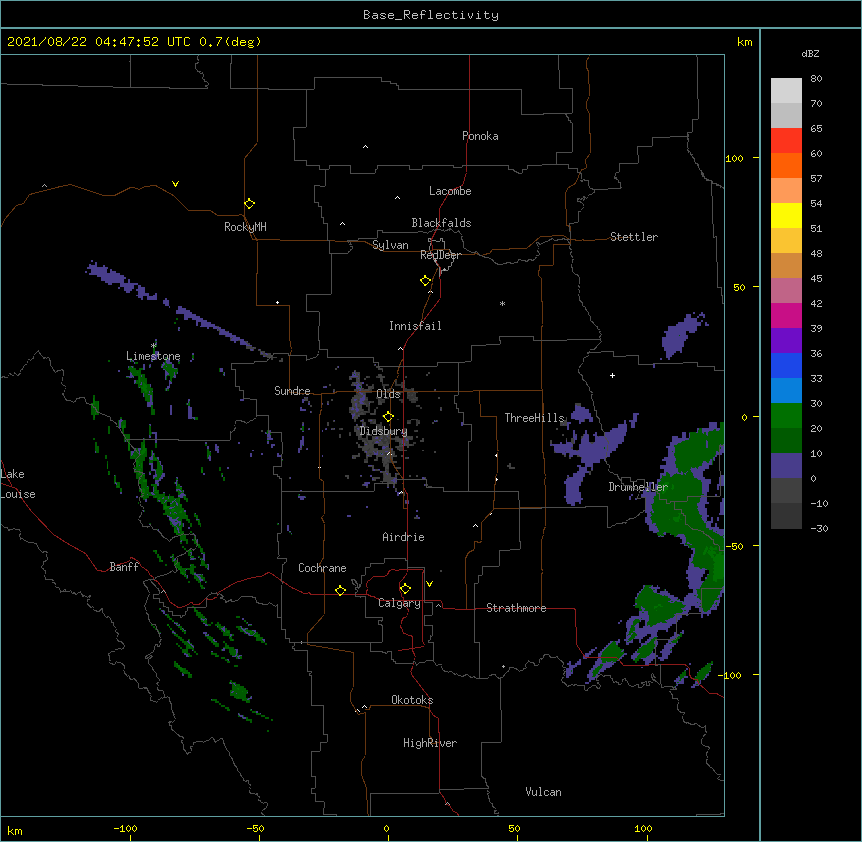862x842 pixels.
Task: Select the light gray 80 dBZ legend swatch
Action: tap(786, 91)
